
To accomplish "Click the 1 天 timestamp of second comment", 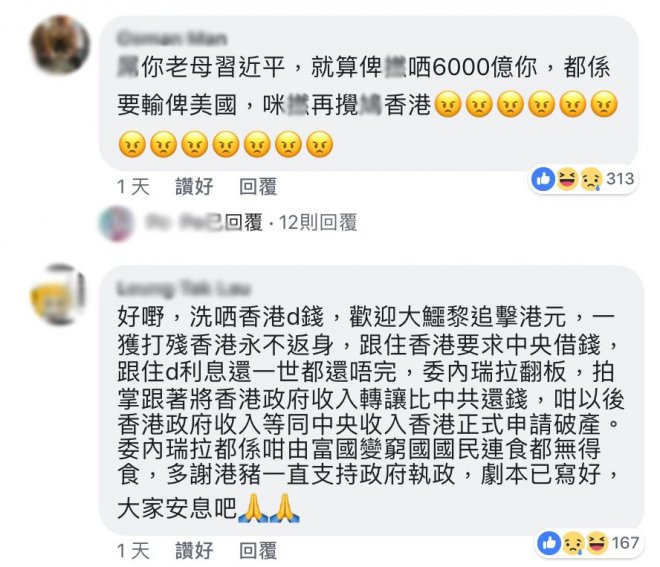I will (133, 551).
